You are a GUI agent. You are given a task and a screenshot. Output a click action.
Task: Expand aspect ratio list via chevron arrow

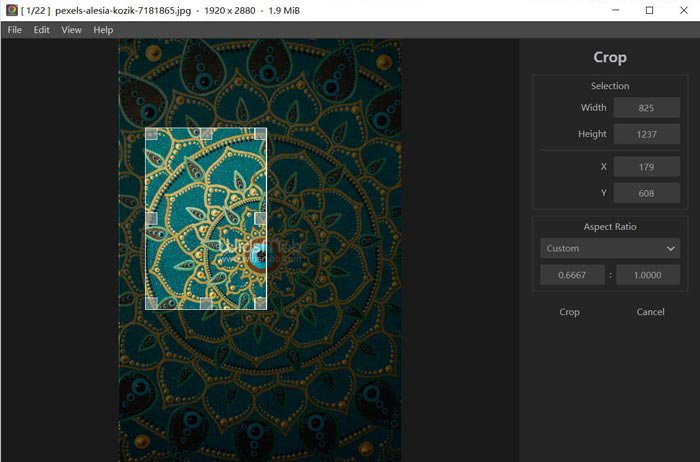(x=671, y=249)
